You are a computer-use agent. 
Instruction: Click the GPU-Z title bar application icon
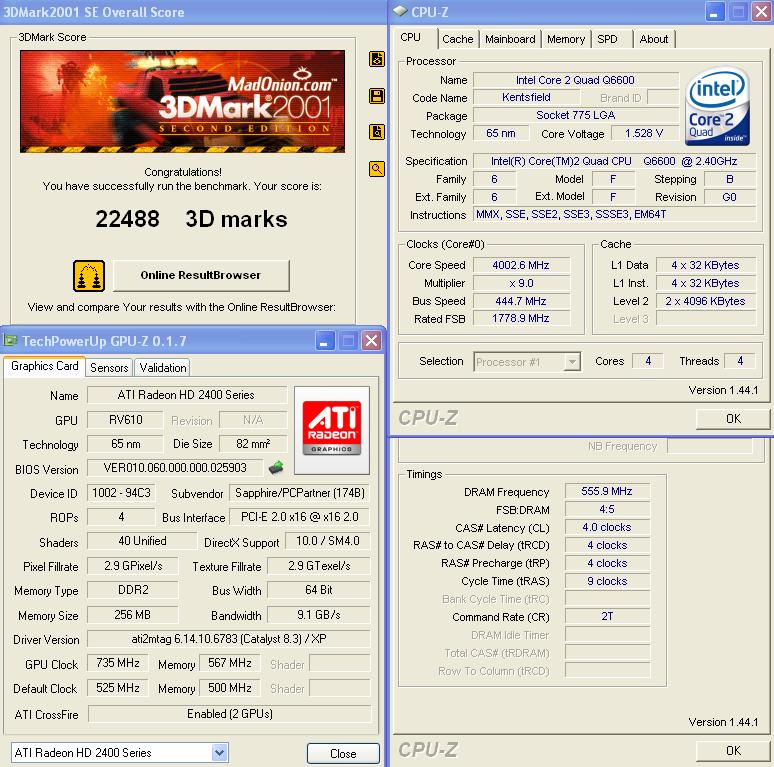pos(10,341)
